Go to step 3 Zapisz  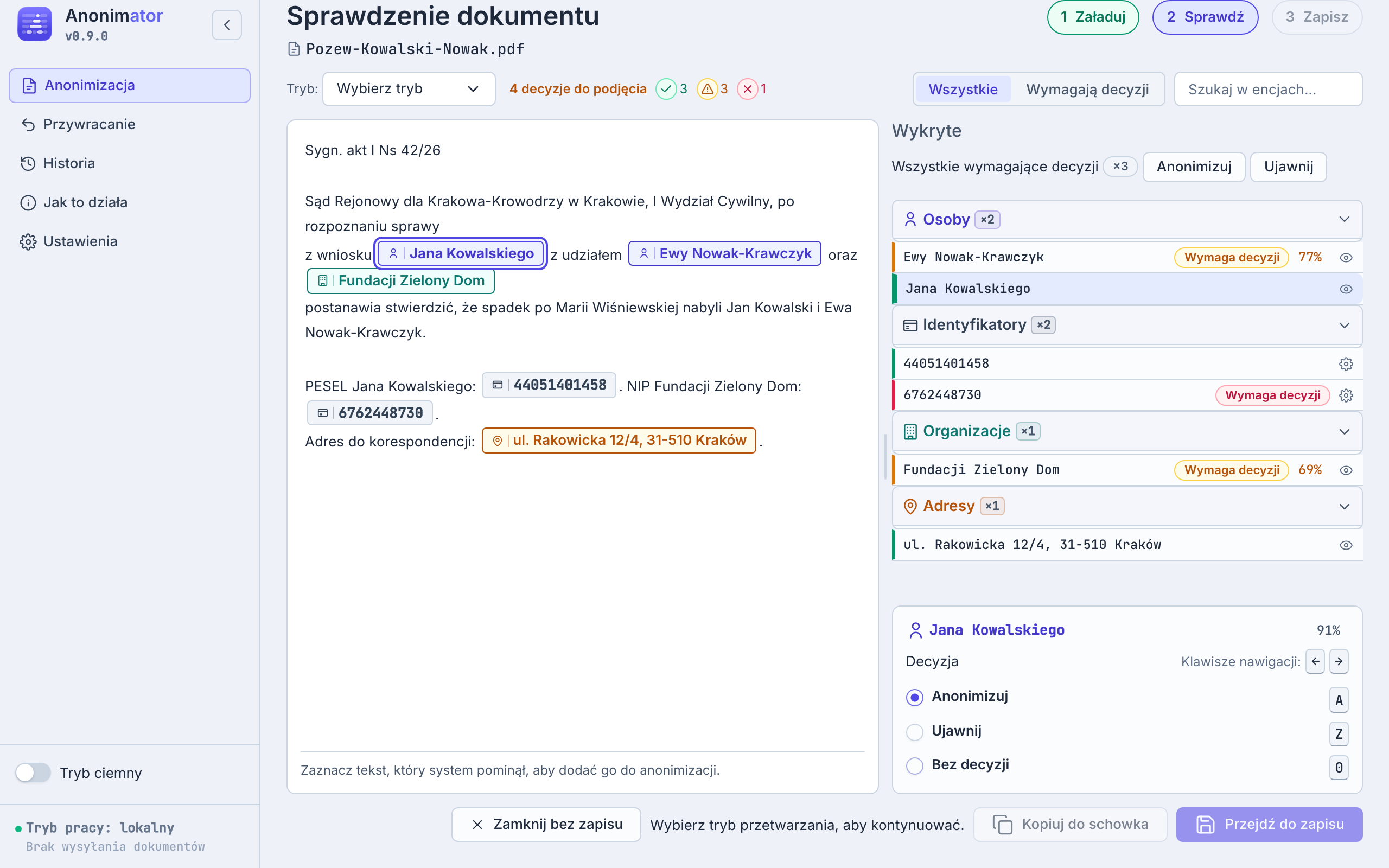1317,17
